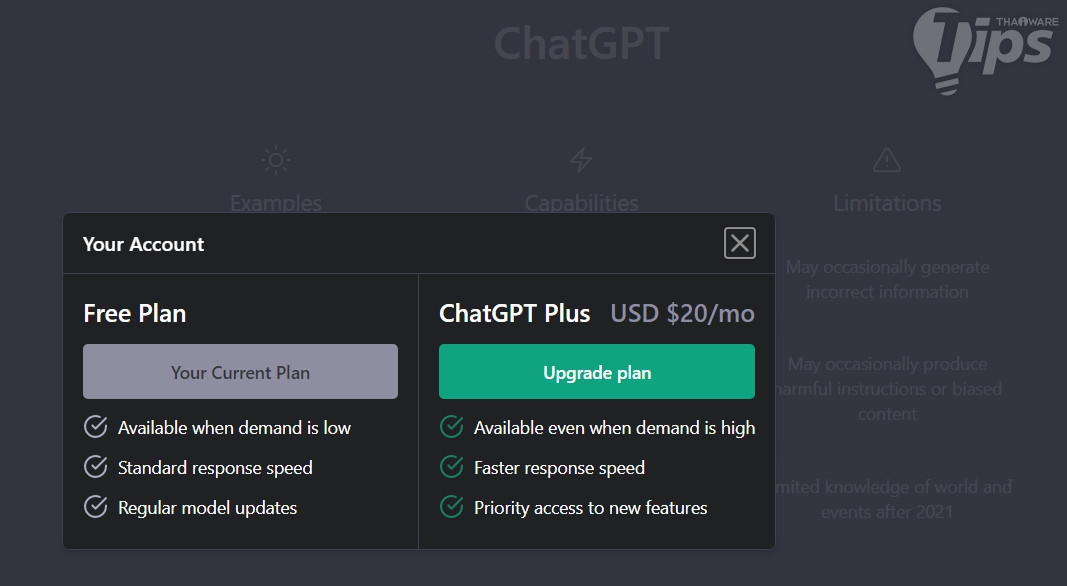Viewport: 1067px width, 586px height.
Task: Click checkmark icon beside Regular model updates
Action: coord(96,507)
